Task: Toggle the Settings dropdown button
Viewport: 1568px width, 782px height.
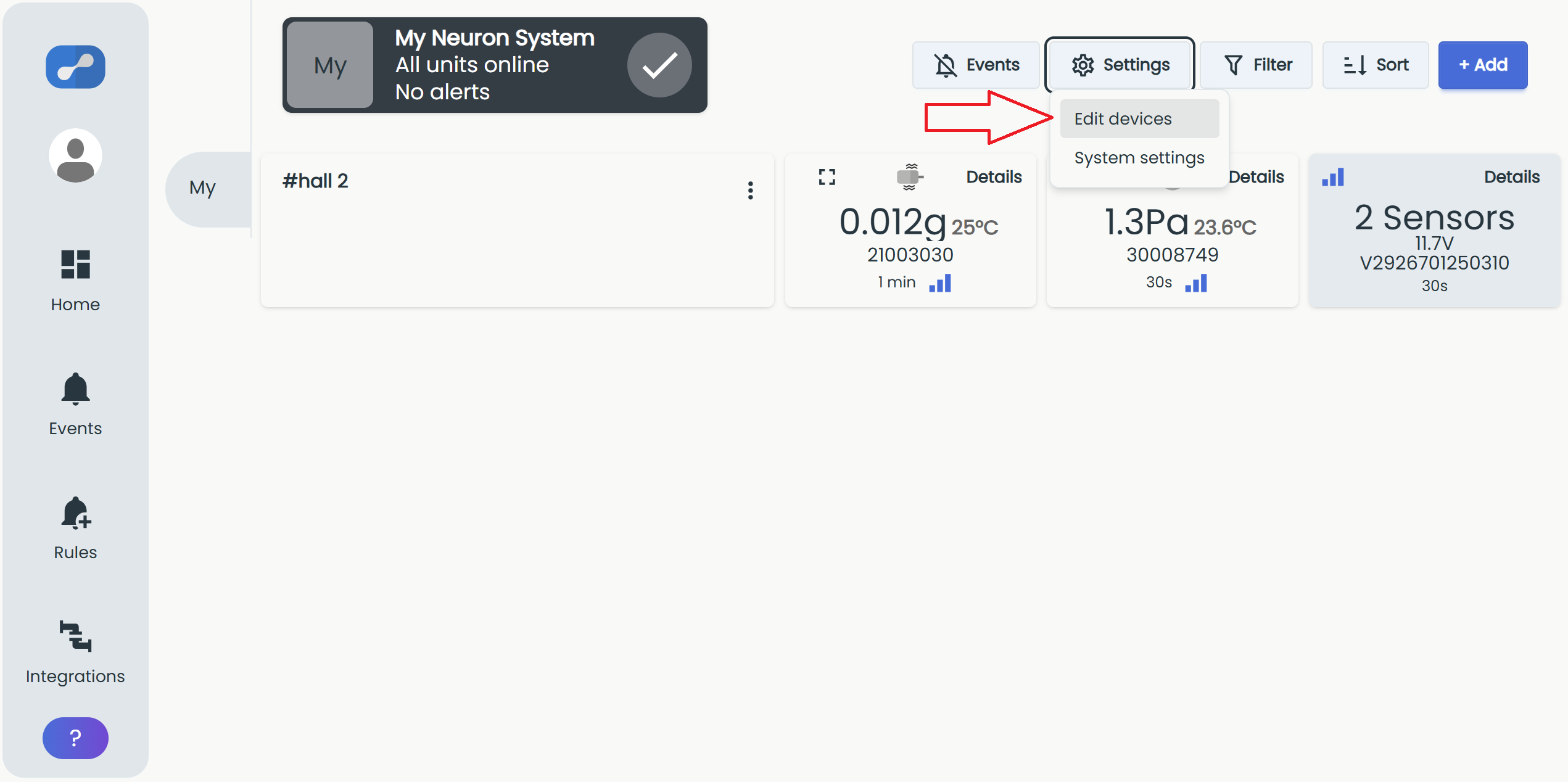Action: (1120, 65)
